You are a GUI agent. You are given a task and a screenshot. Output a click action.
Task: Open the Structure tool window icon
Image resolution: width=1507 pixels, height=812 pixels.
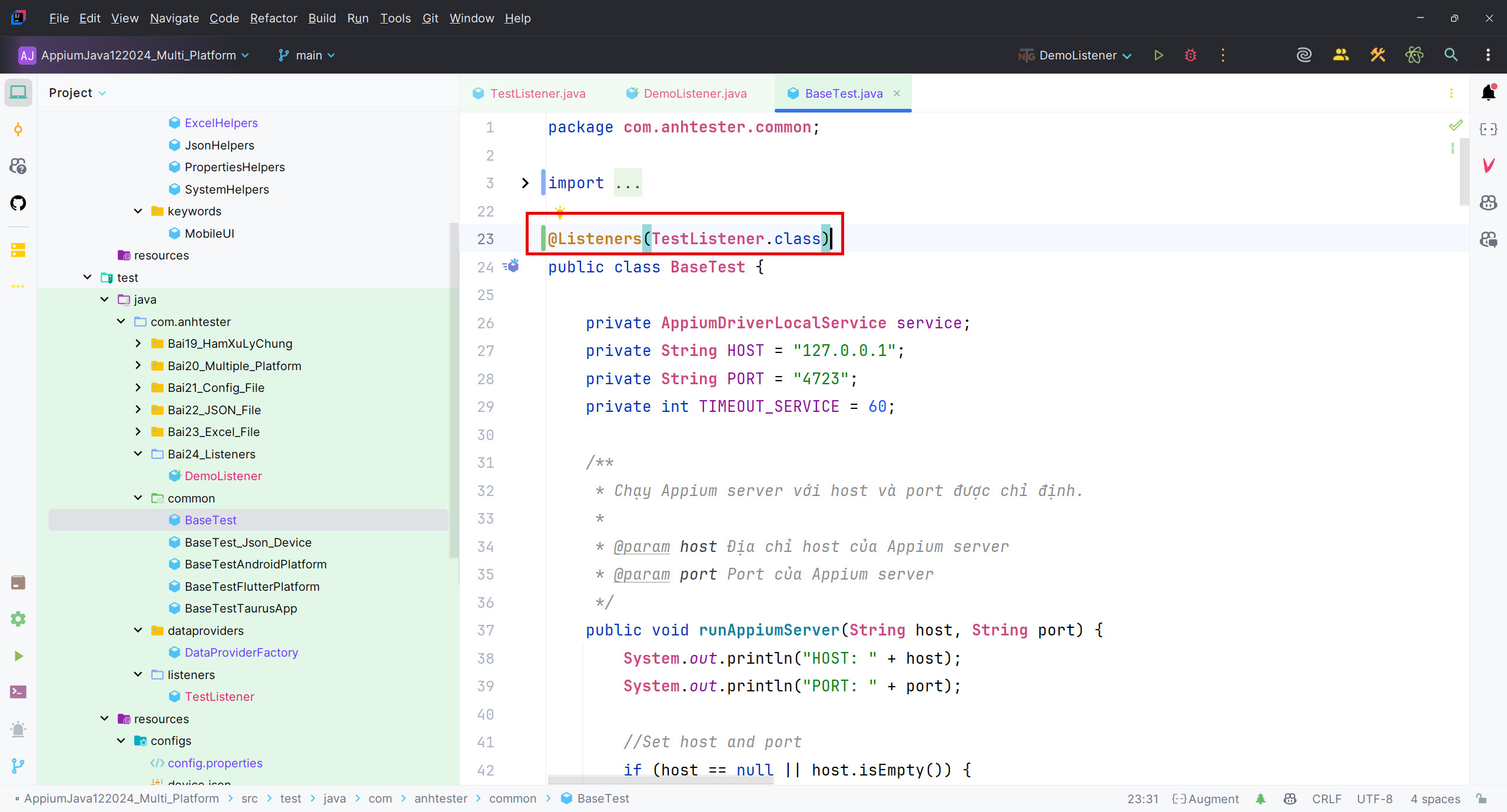click(x=18, y=250)
